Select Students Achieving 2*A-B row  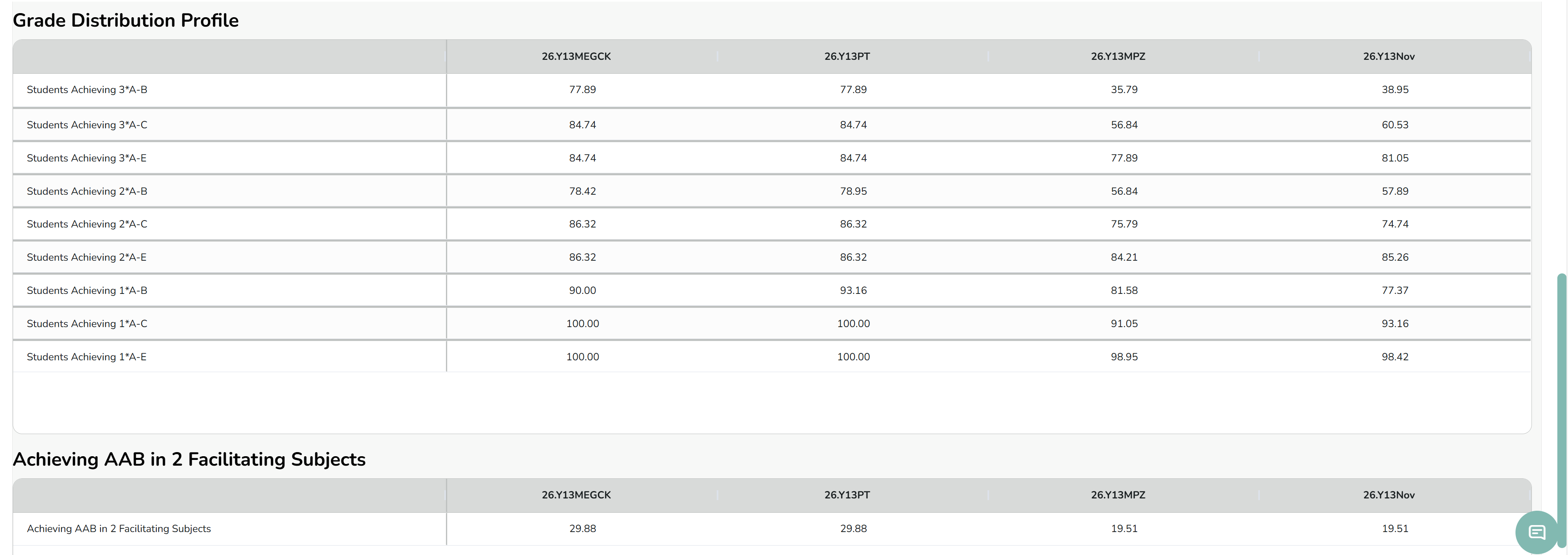(87, 191)
